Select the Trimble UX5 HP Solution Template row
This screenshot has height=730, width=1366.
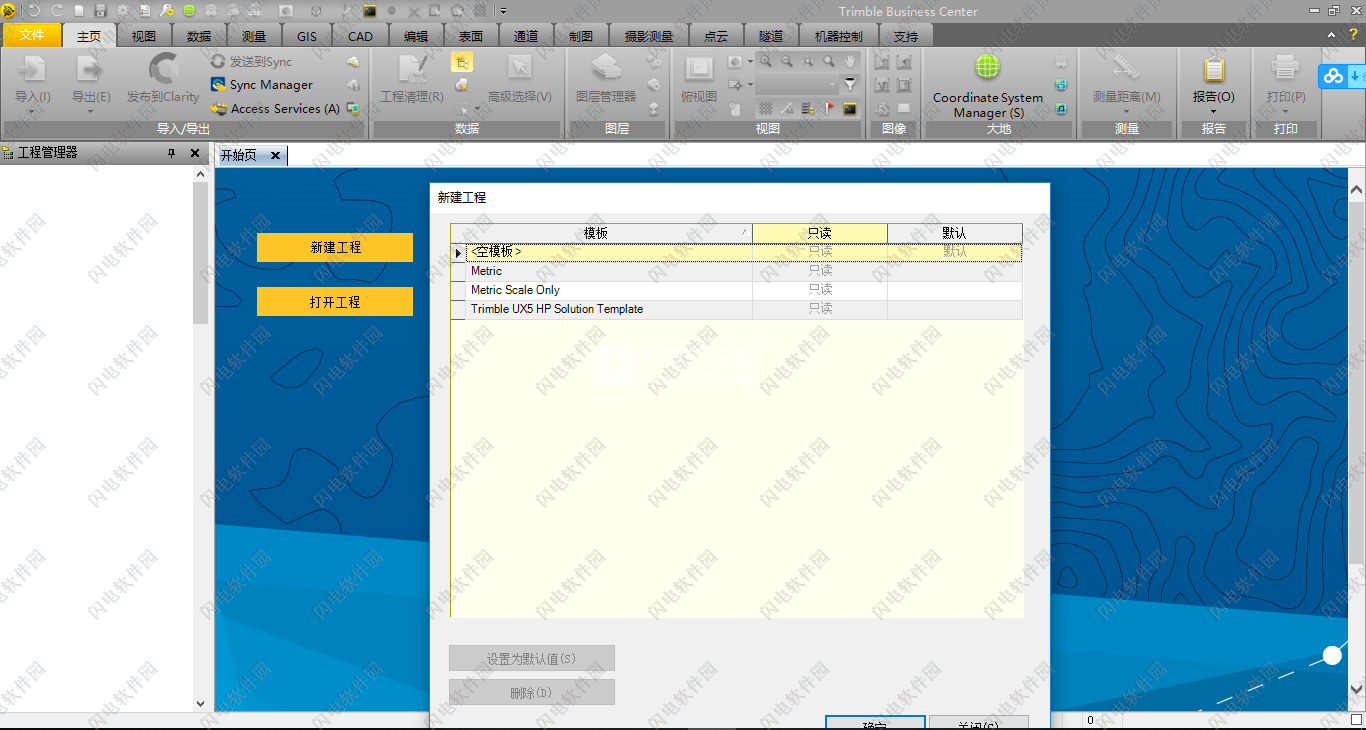[x=737, y=309]
